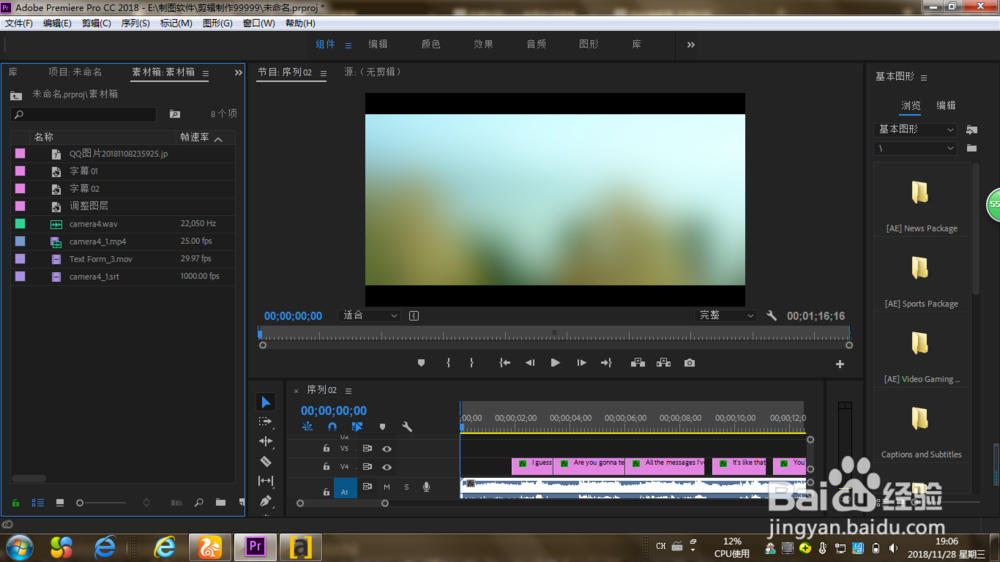Mute the A1 audio track

coord(386,487)
